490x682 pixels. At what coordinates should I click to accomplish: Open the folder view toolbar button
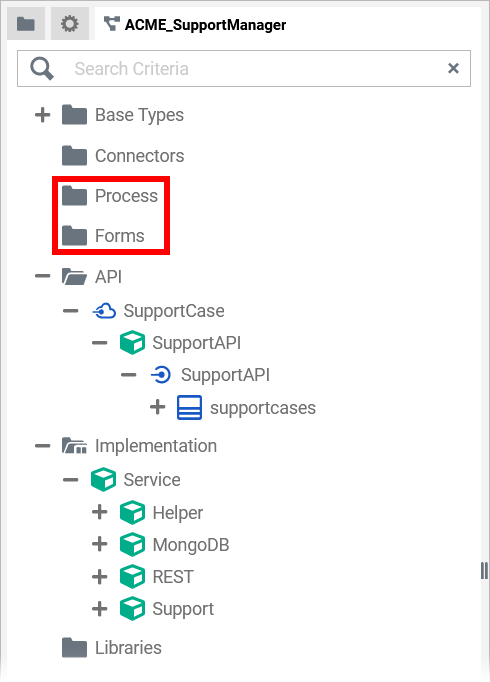click(x=26, y=24)
